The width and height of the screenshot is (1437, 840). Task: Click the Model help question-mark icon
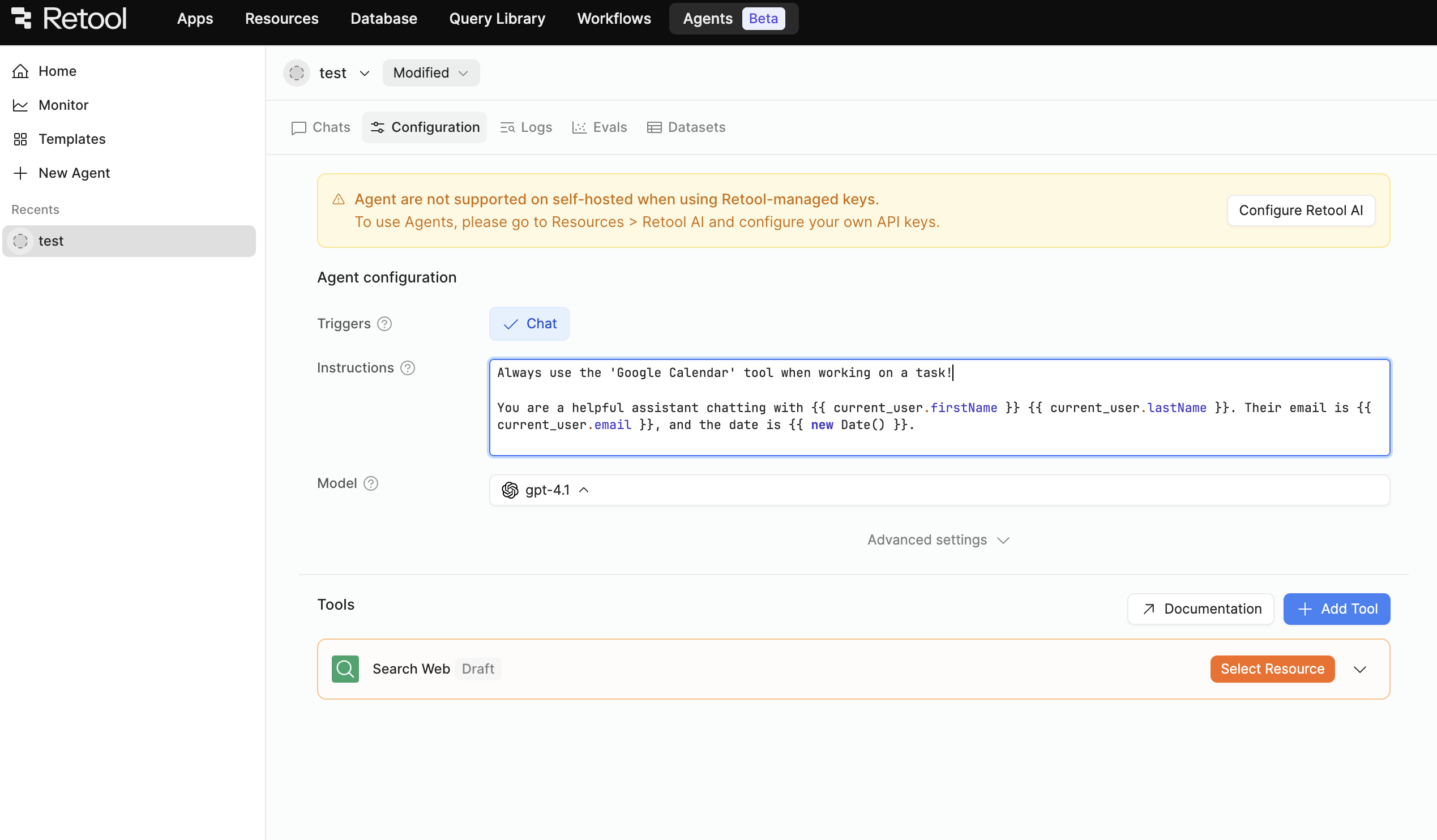point(371,483)
